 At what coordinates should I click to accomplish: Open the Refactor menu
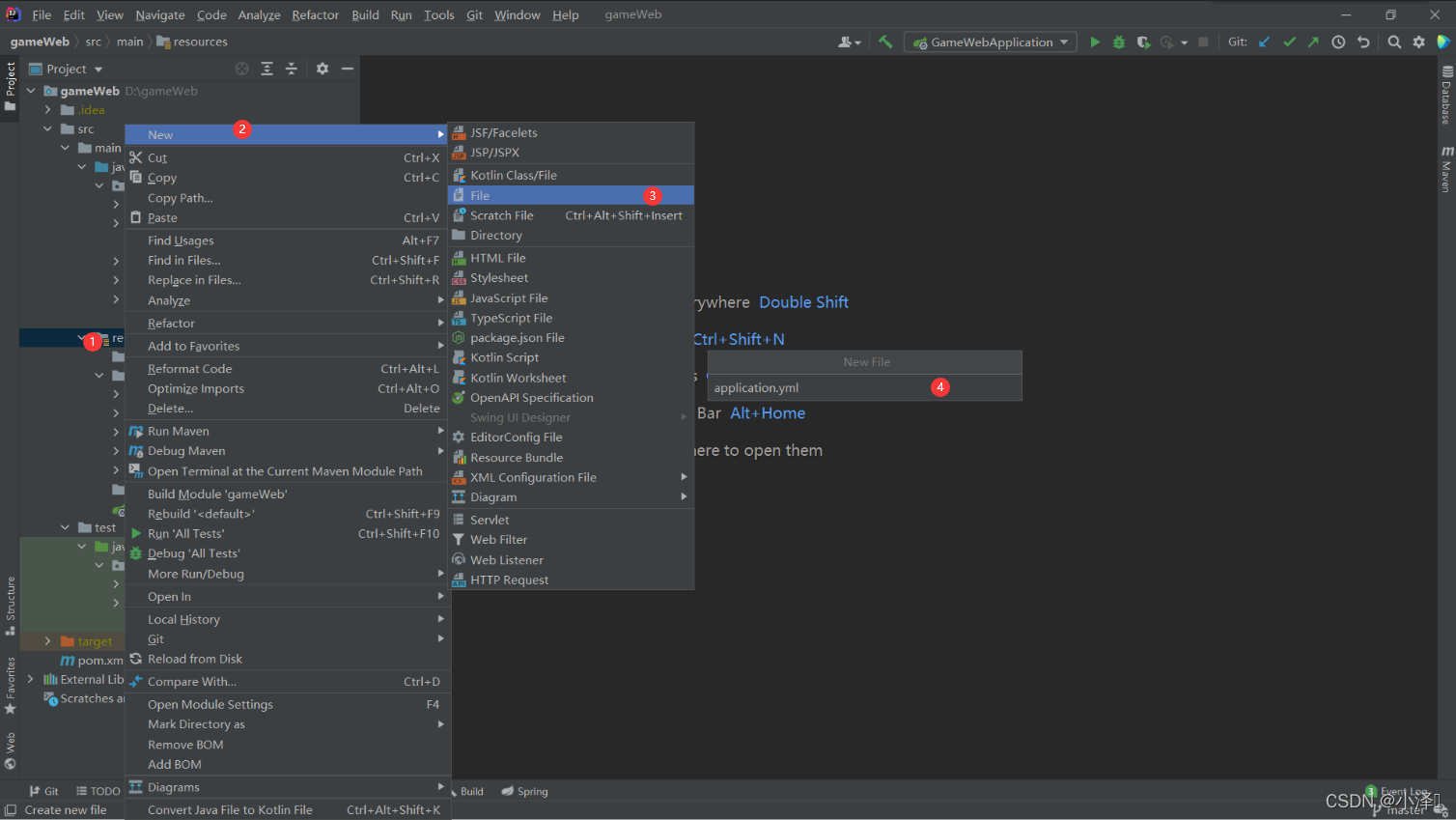coord(316,14)
